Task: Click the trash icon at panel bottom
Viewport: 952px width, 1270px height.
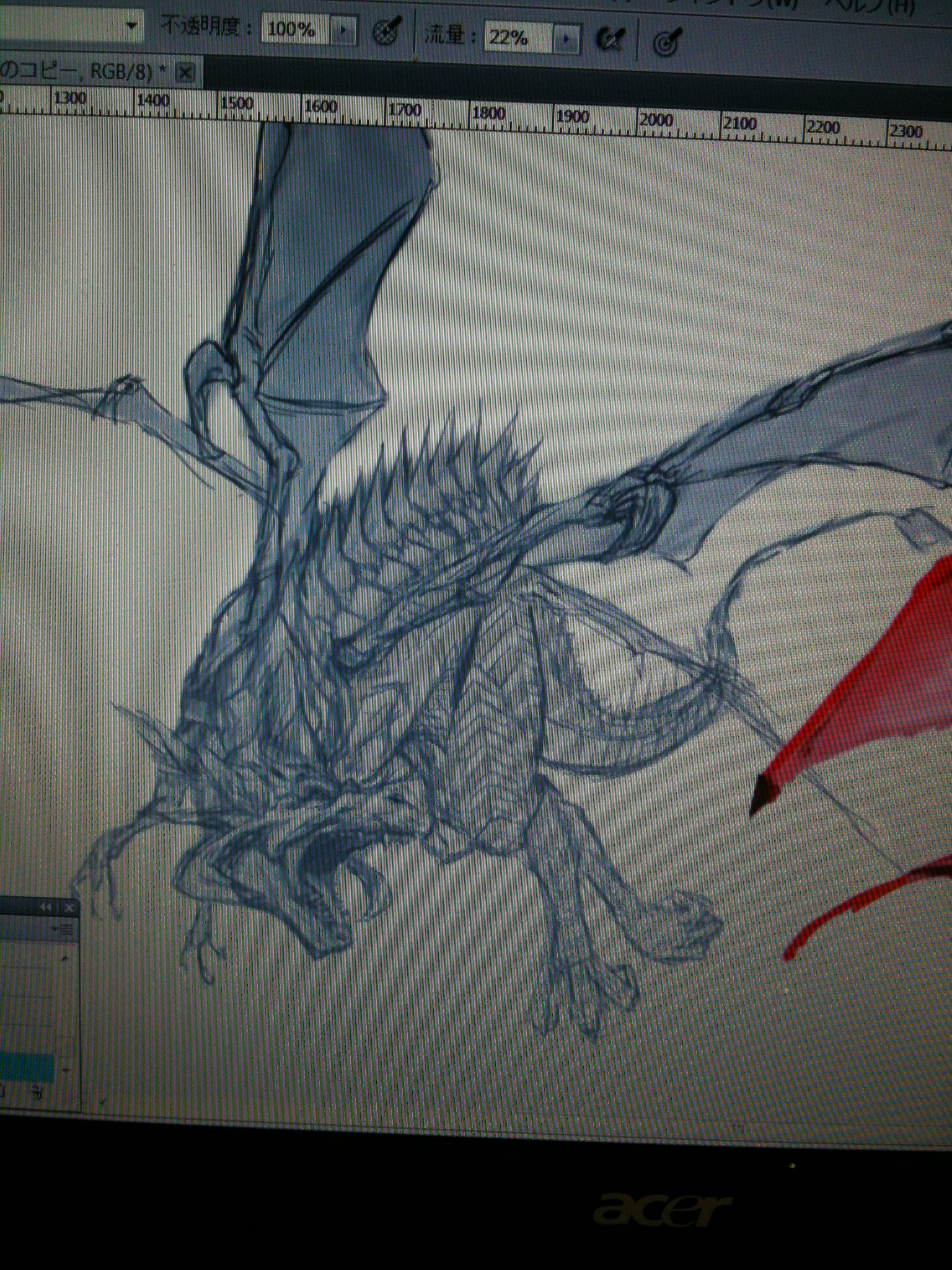Action: [38, 1093]
